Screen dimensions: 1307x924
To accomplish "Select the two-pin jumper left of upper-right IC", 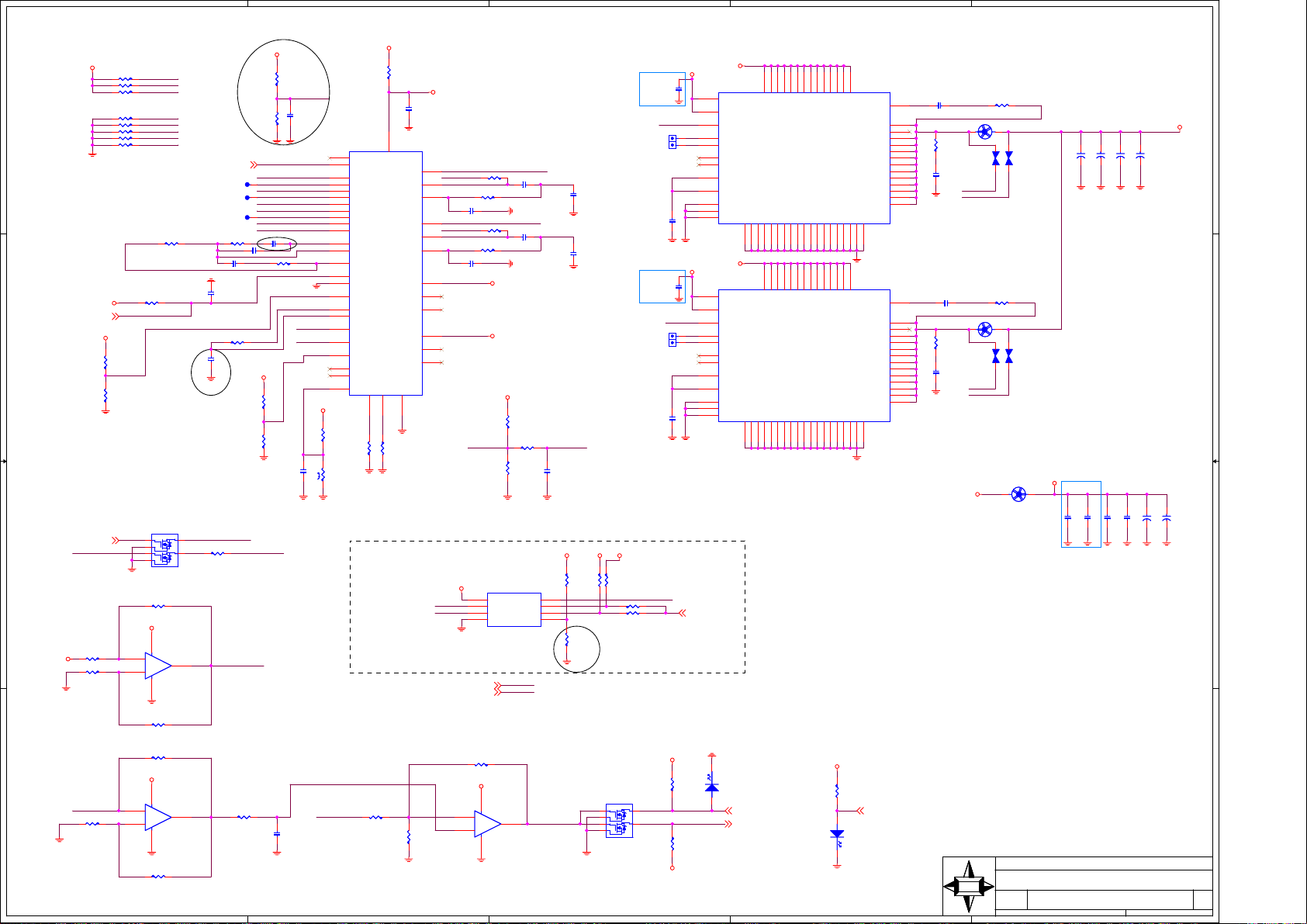I will (x=673, y=142).
